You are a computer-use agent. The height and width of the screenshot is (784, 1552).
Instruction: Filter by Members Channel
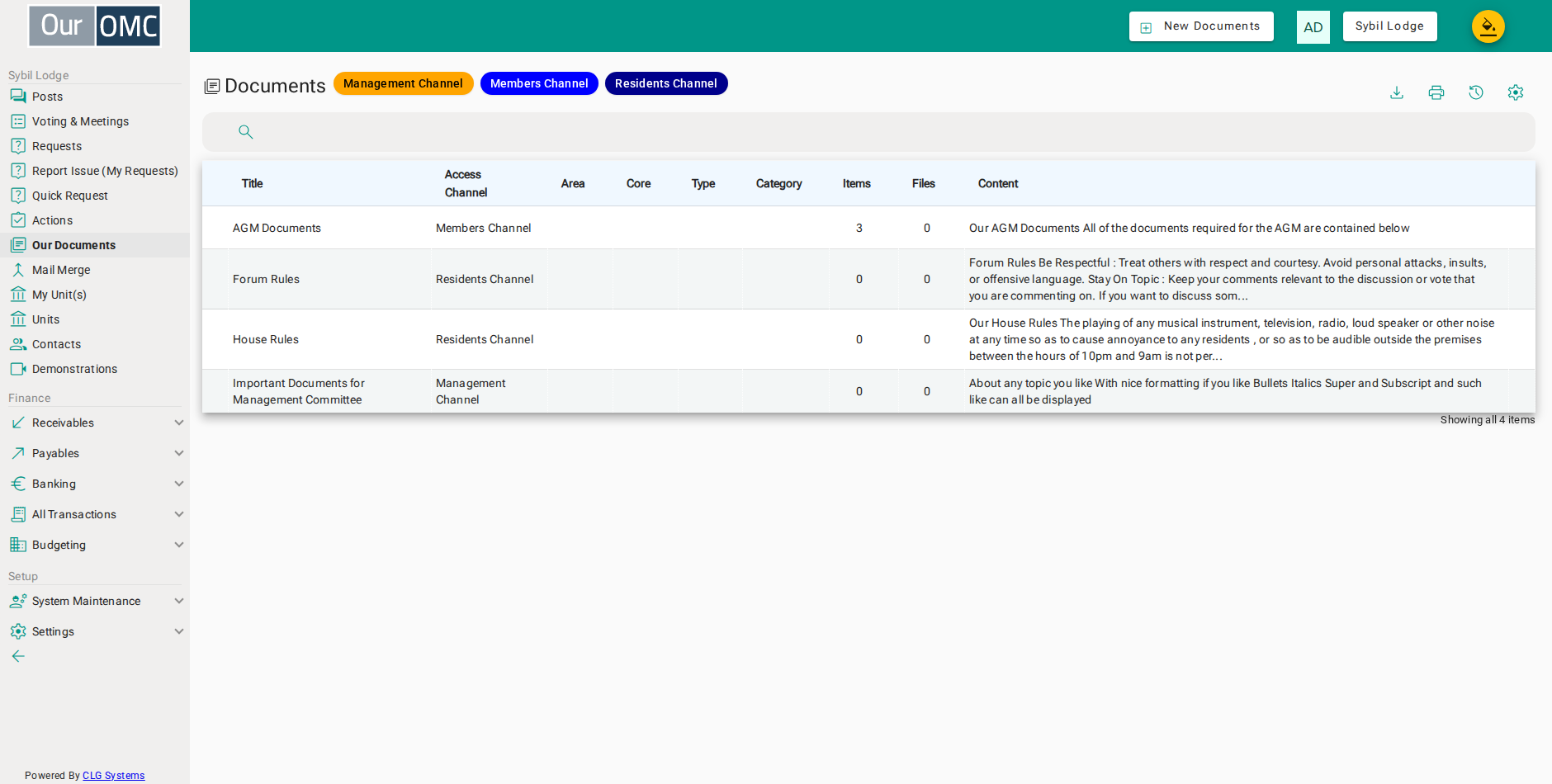(539, 83)
